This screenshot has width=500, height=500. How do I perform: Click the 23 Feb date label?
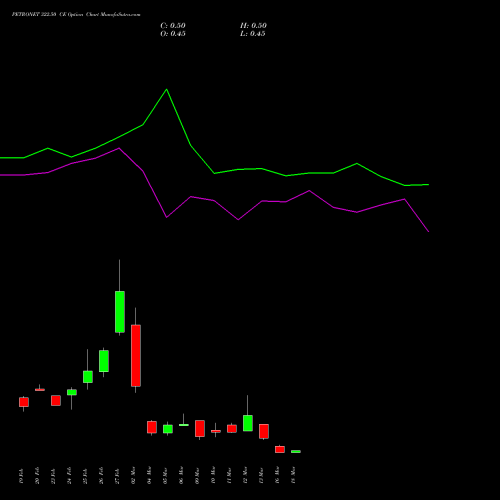[x=53, y=476]
